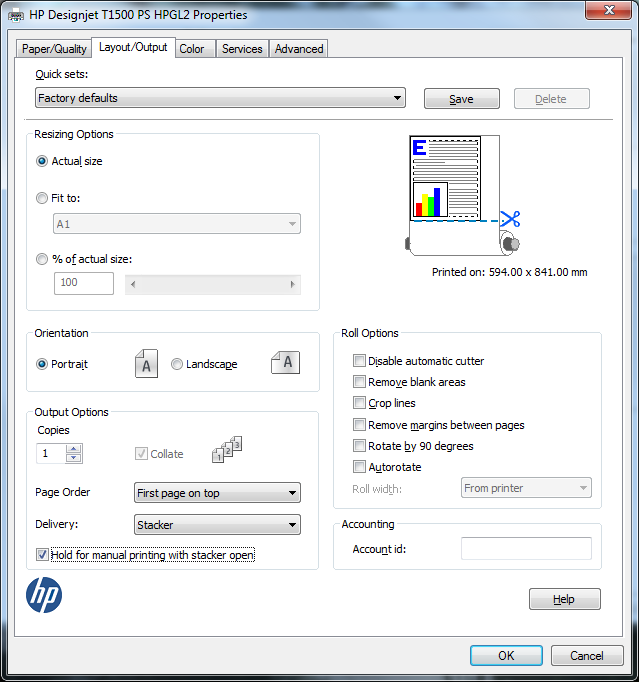The image size is (639, 682).
Task: Select Fit to radio button
Action: pos(42,198)
